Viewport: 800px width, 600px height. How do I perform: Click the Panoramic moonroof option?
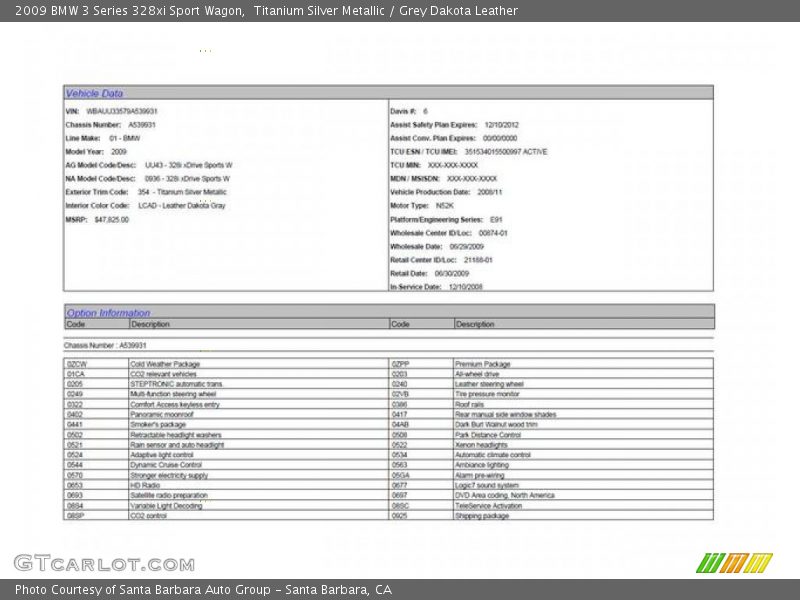click(x=161, y=414)
